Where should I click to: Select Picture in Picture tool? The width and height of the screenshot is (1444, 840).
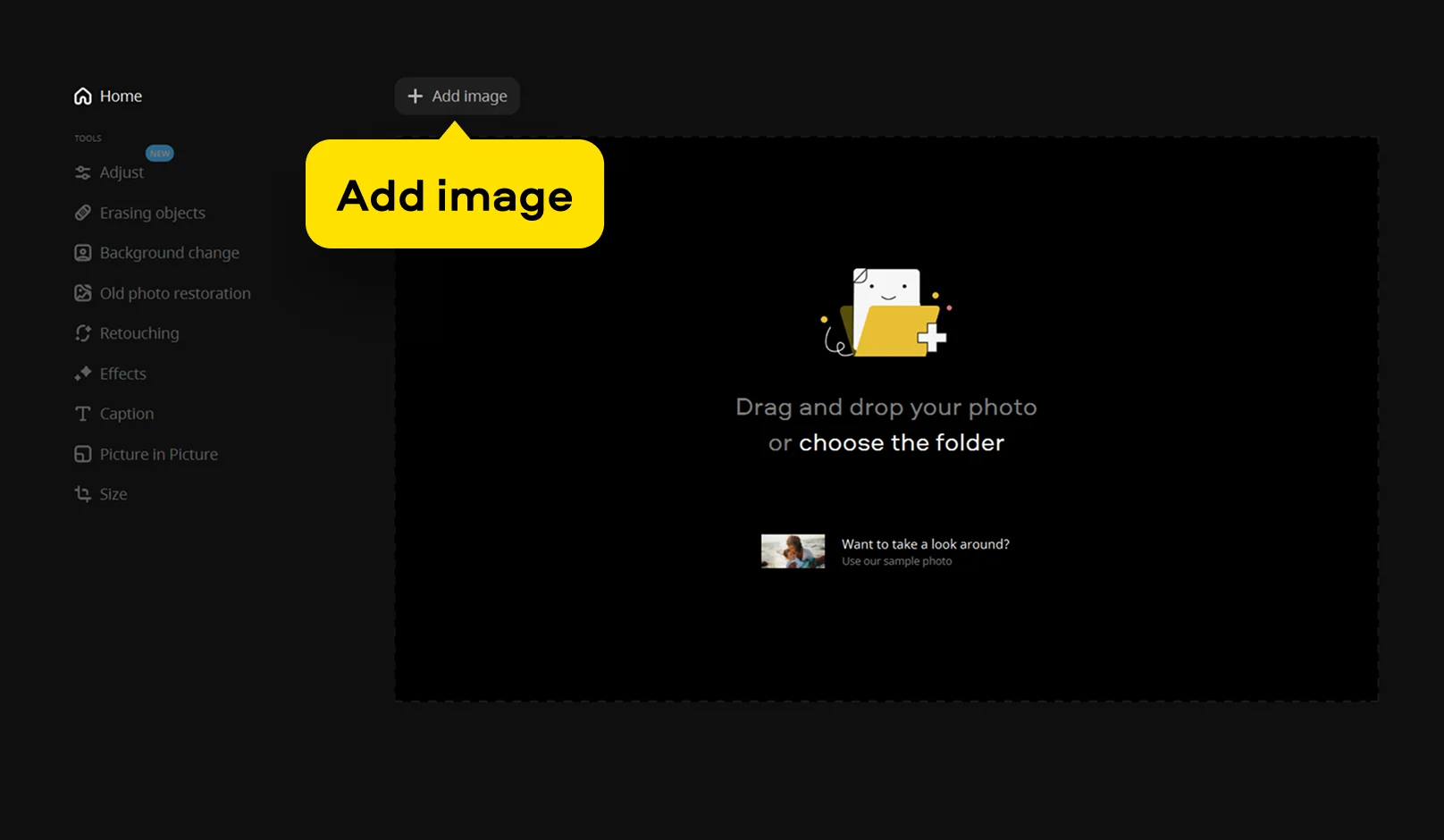[147, 454]
